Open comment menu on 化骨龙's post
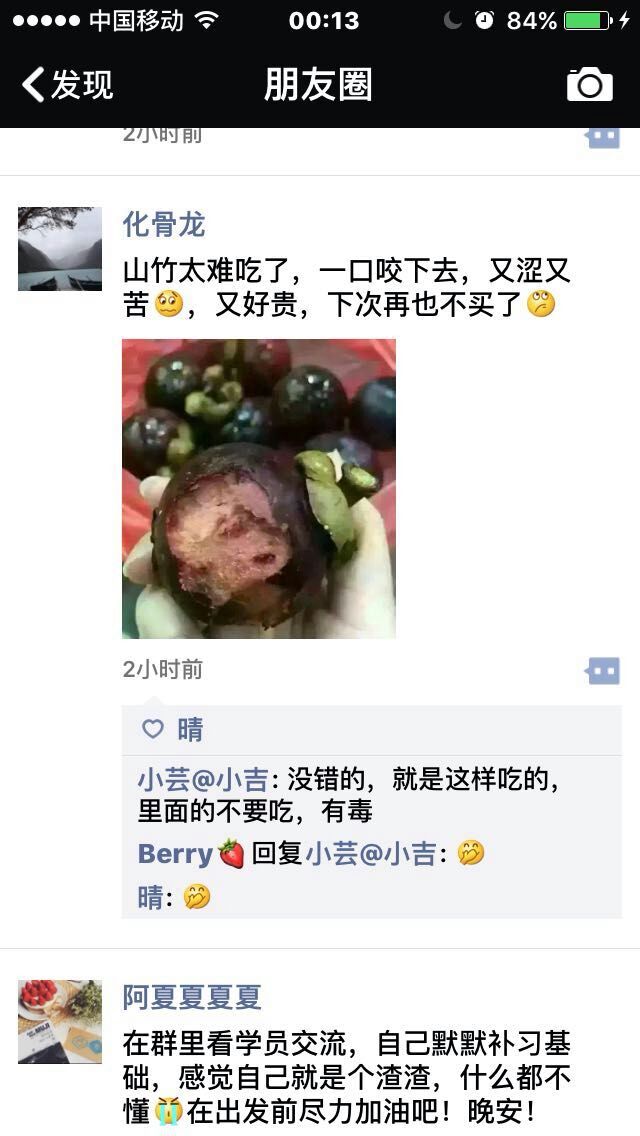 click(603, 671)
